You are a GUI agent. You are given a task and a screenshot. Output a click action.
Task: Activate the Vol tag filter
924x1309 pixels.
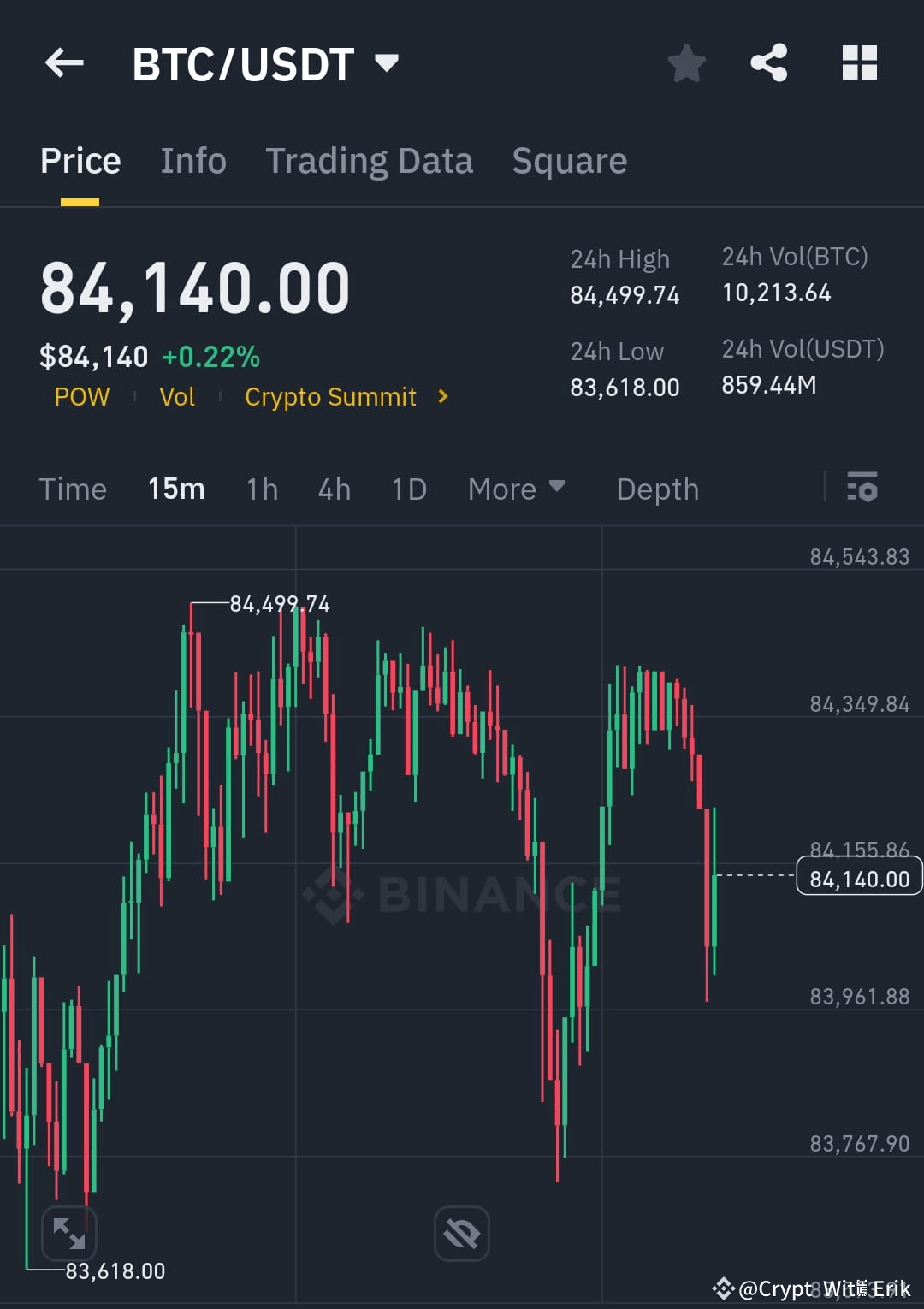coord(177,396)
